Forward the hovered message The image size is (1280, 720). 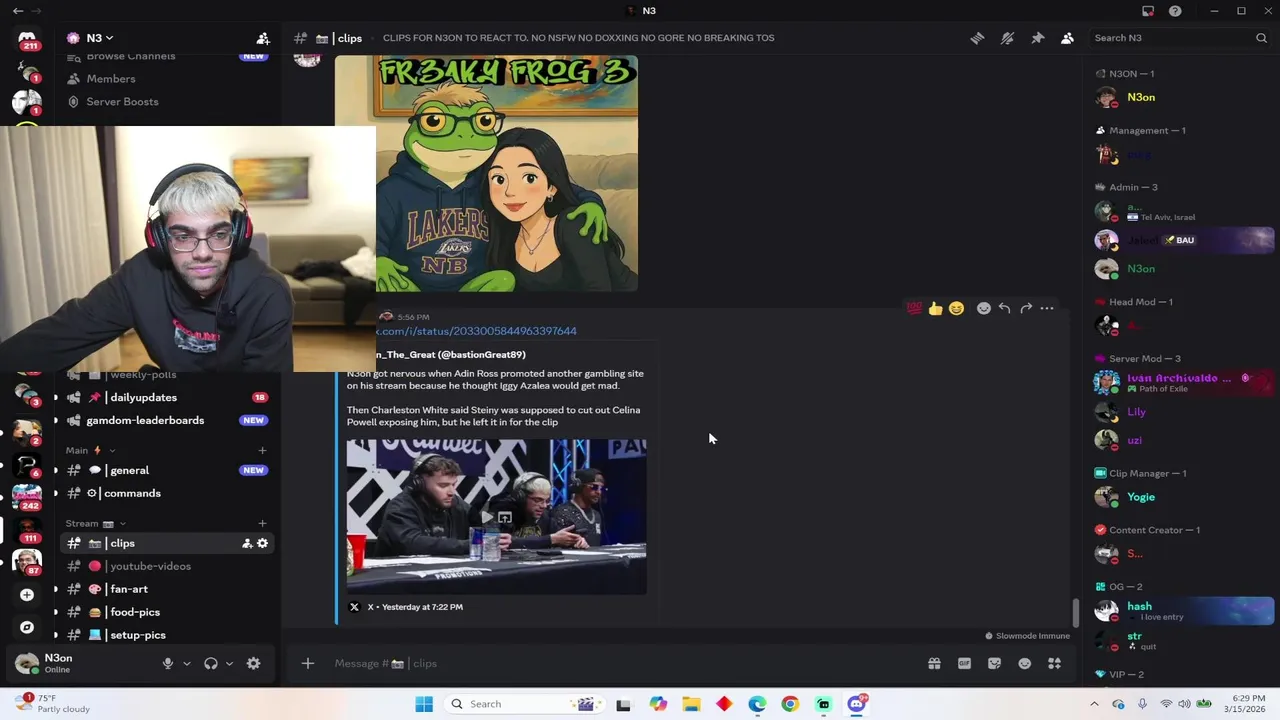(1026, 308)
